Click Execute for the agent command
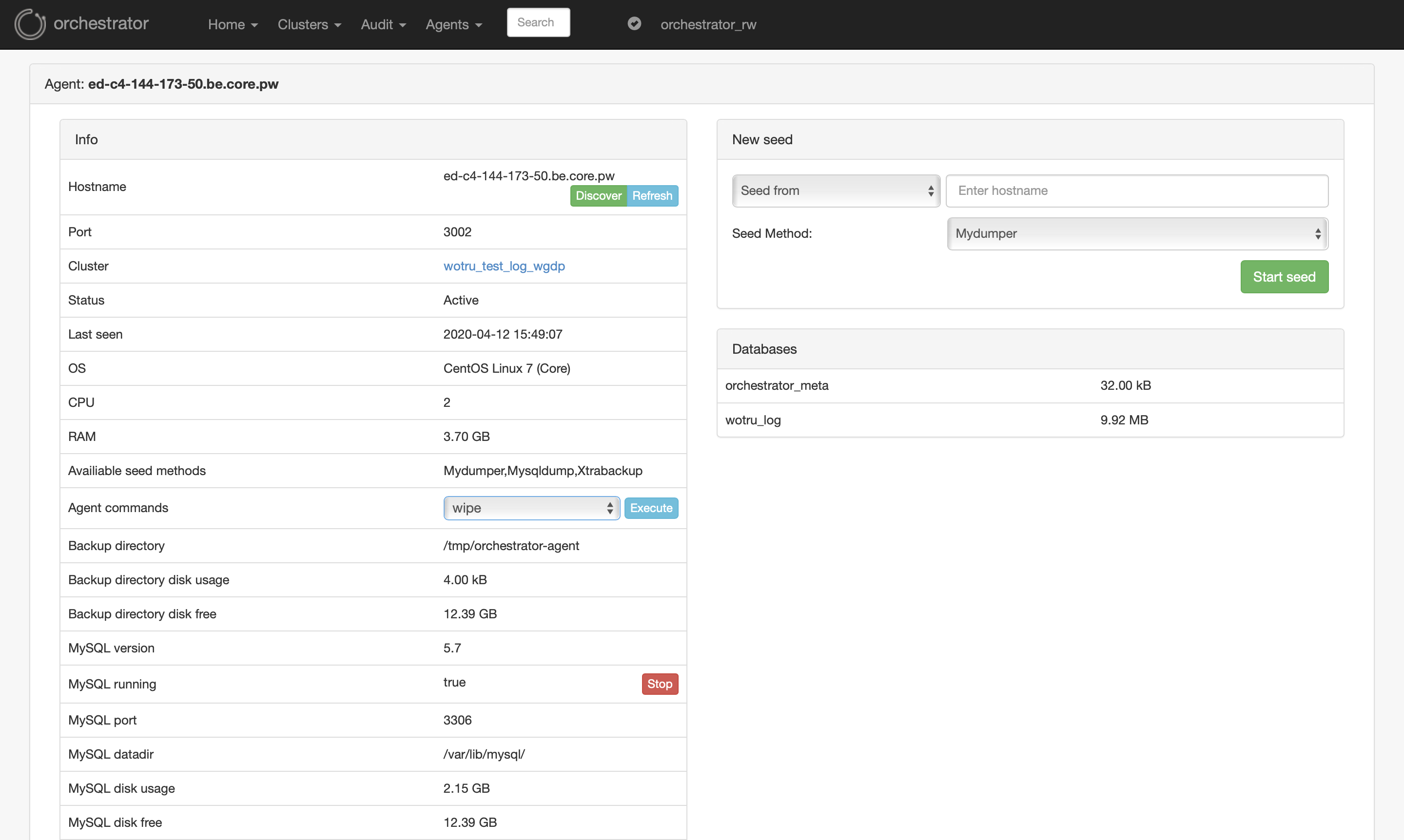This screenshot has height=840, width=1404. click(x=651, y=508)
